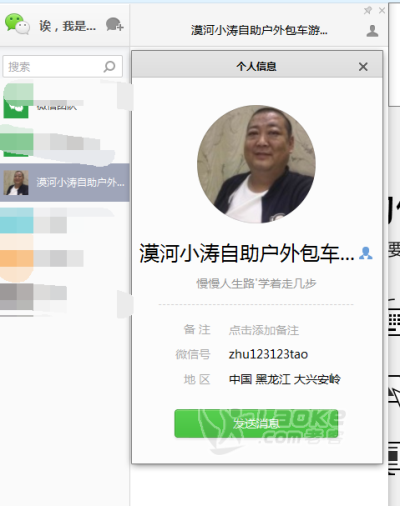Click the large round profile photo
The height and width of the screenshot is (506, 400).
click(256, 164)
